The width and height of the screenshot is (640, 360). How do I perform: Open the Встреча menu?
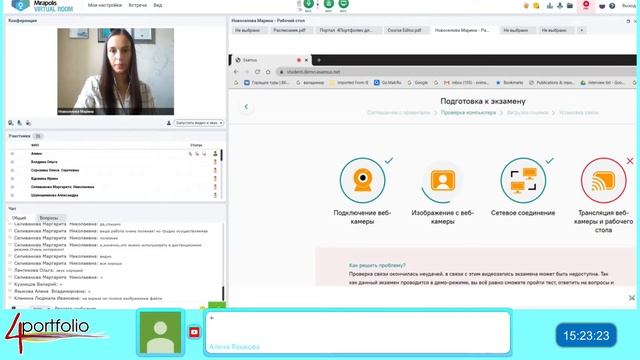[138, 5]
